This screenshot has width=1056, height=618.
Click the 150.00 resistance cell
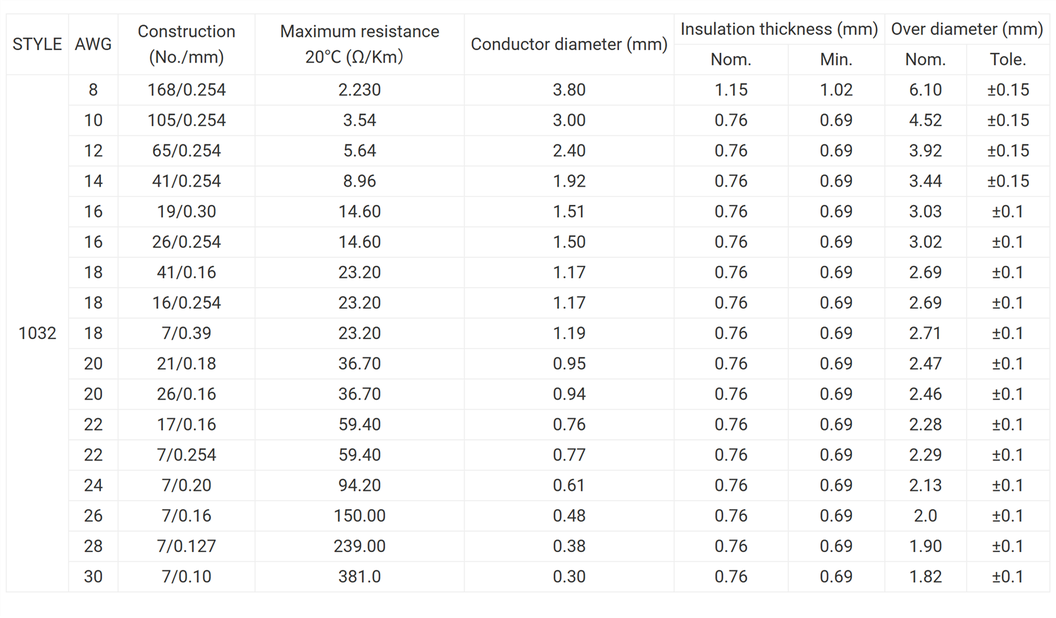click(359, 516)
